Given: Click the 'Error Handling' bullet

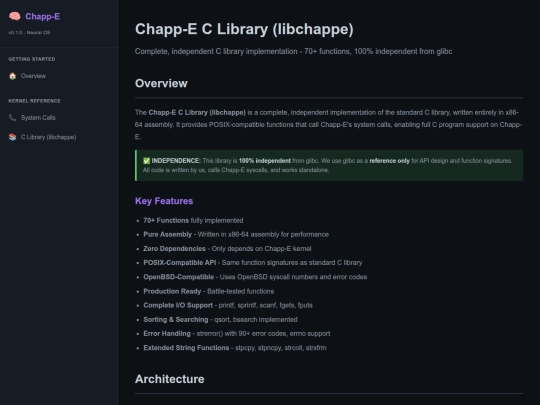Looking at the screenshot, I should (237, 334).
